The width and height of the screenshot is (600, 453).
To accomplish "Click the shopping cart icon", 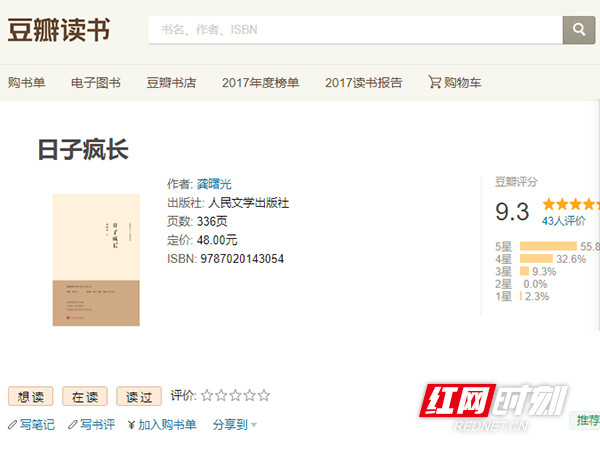I will [x=434, y=82].
